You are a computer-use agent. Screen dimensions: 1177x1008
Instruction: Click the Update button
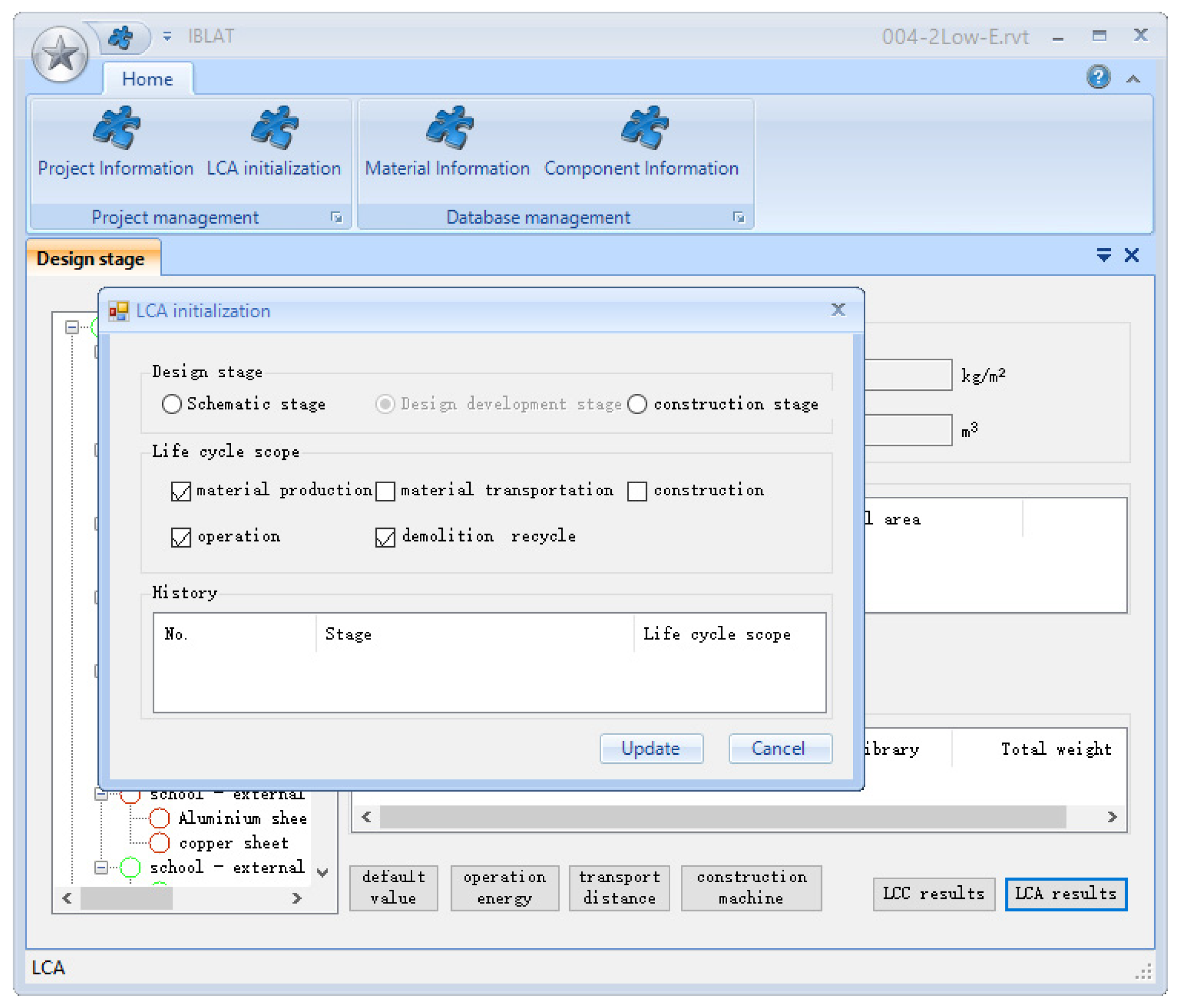(x=651, y=749)
